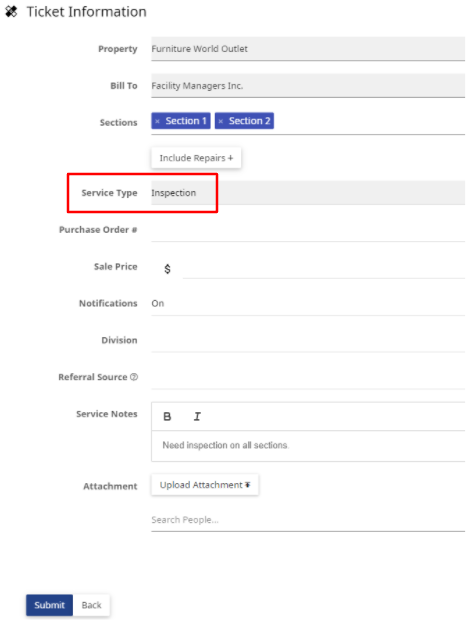Image resolution: width=466 pixels, height=621 pixels.
Task: Open the Service Type dropdown showing Inspection
Action: pos(308,193)
